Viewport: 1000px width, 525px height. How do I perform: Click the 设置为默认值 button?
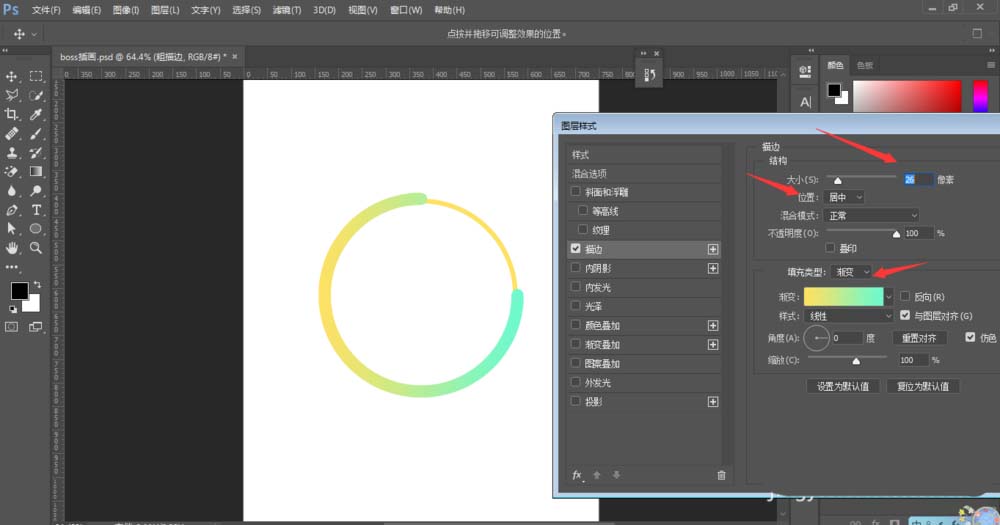[842, 386]
